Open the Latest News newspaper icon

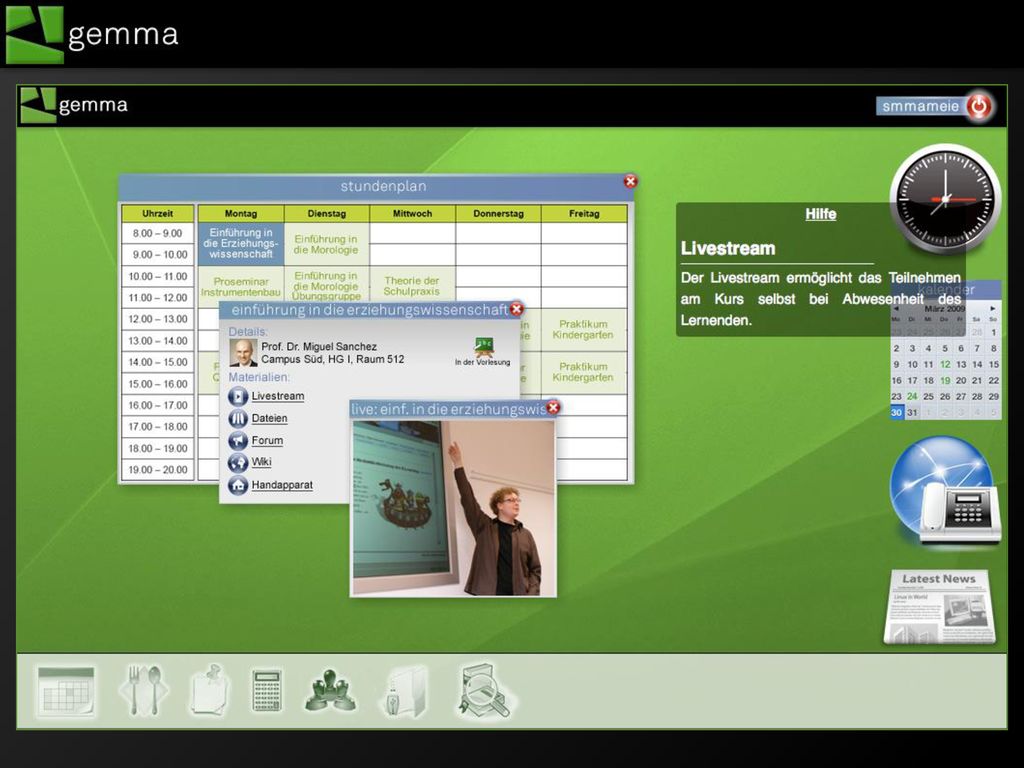click(940, 607)
